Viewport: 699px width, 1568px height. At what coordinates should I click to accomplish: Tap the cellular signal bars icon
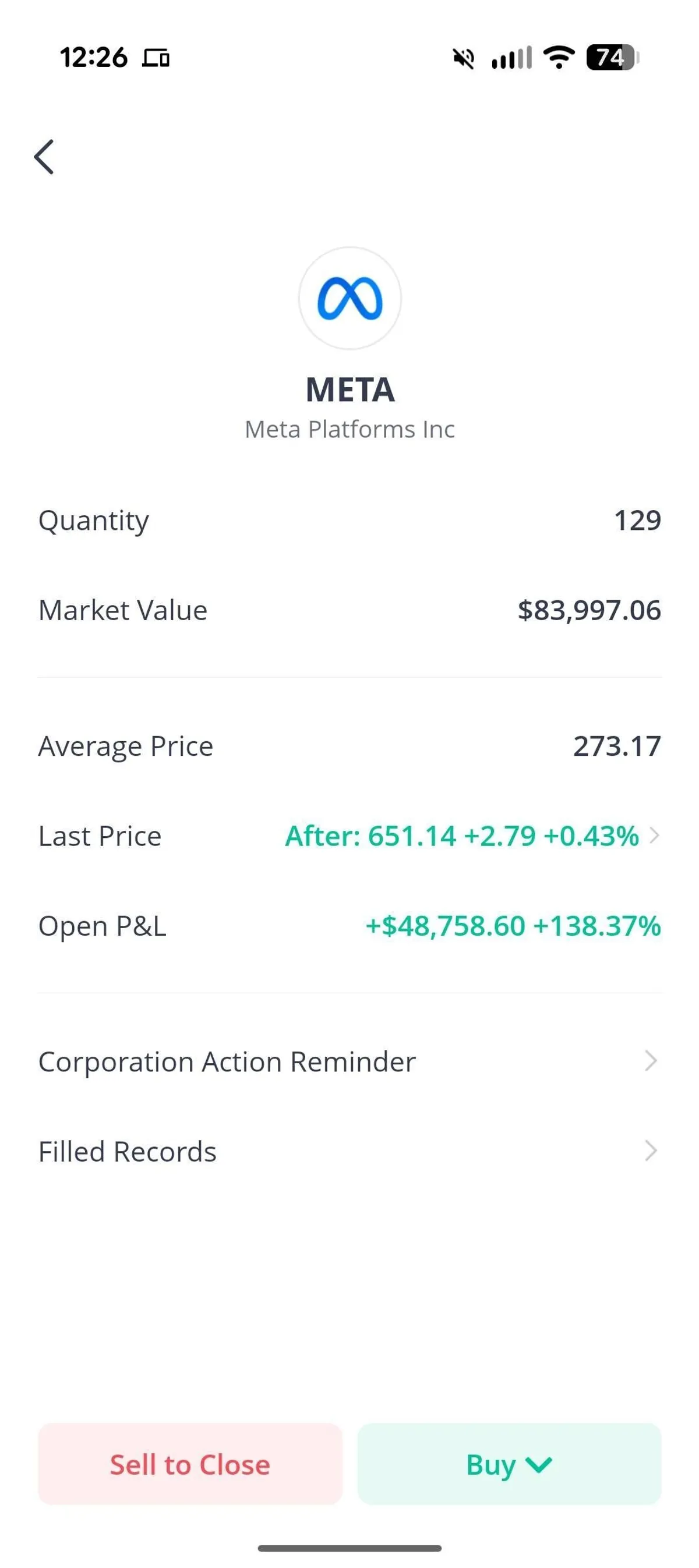[511, 58]
